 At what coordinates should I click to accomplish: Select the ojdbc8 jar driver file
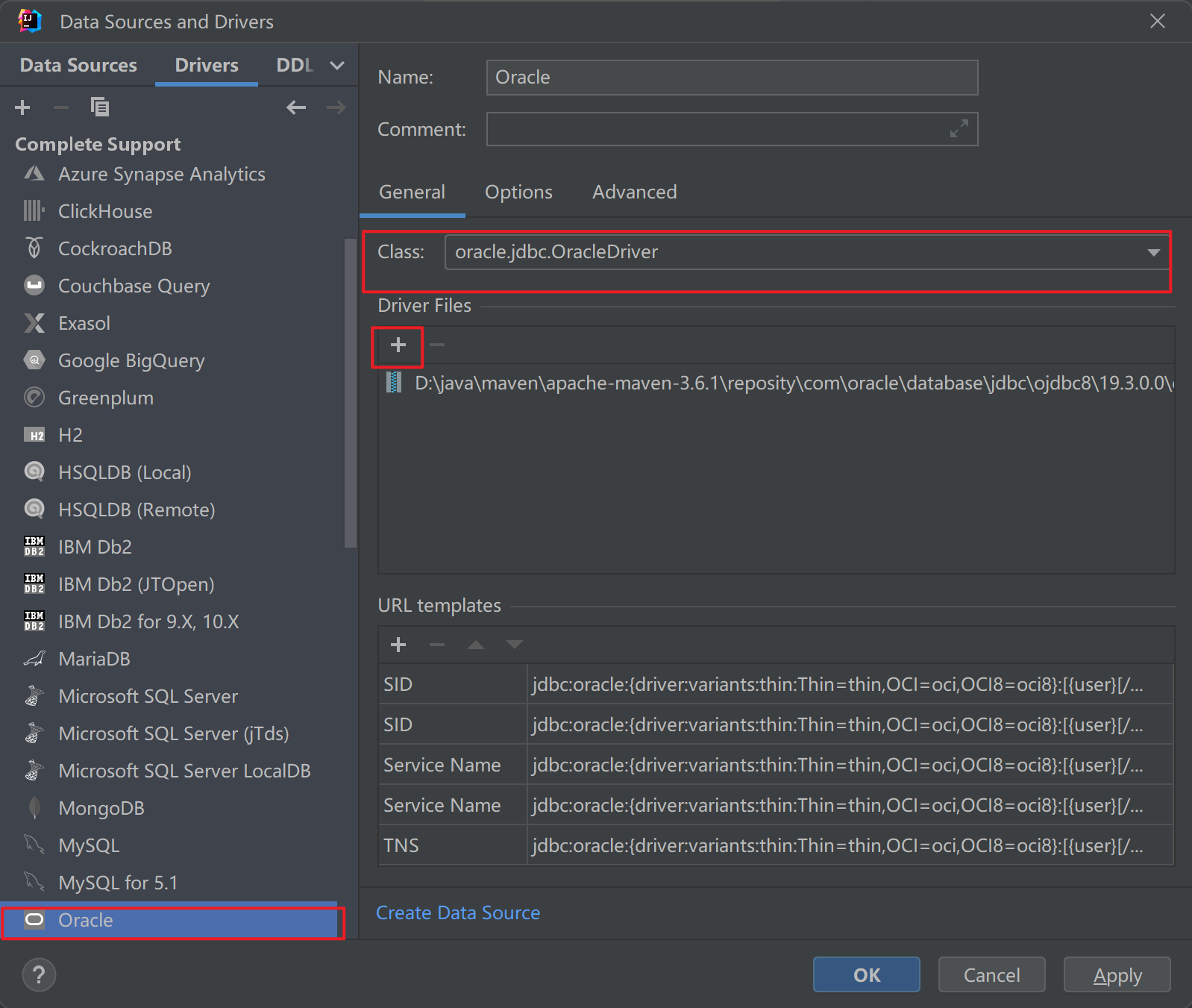point(777,384)
